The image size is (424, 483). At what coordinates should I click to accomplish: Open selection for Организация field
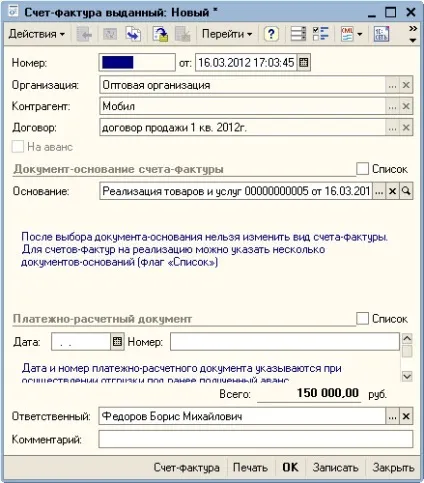coord(392,85)
